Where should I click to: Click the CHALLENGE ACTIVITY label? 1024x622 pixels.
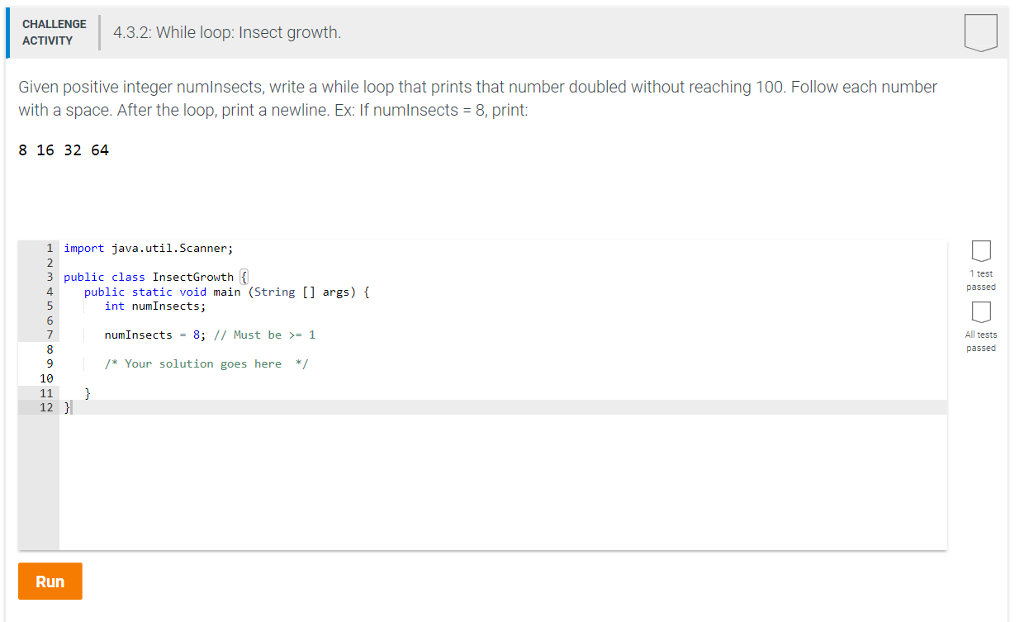pyautogui.click(x=54, y=31)
